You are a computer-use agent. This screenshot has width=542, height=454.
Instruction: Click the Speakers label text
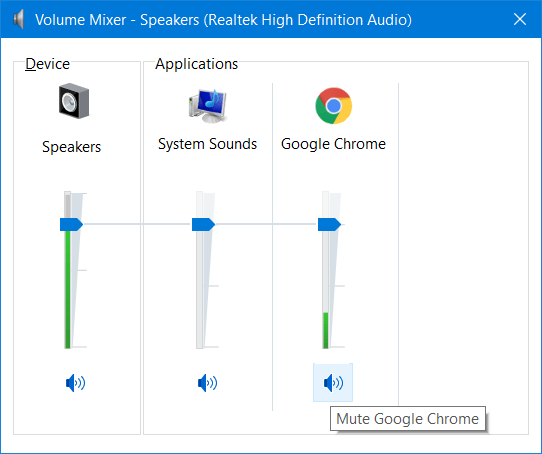click(x=72, y=147)
